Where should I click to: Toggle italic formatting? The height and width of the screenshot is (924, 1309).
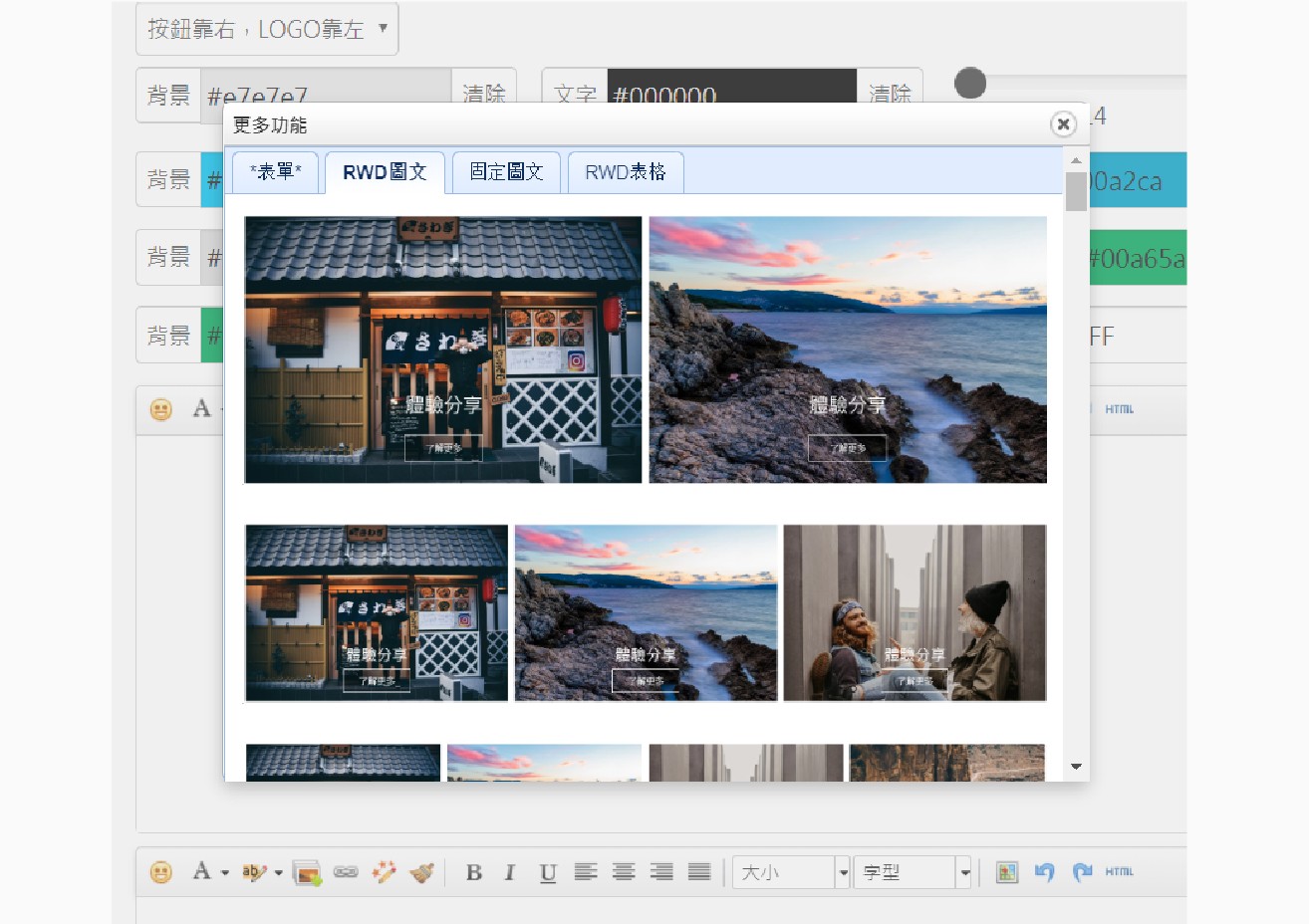[x=510, y=872]
